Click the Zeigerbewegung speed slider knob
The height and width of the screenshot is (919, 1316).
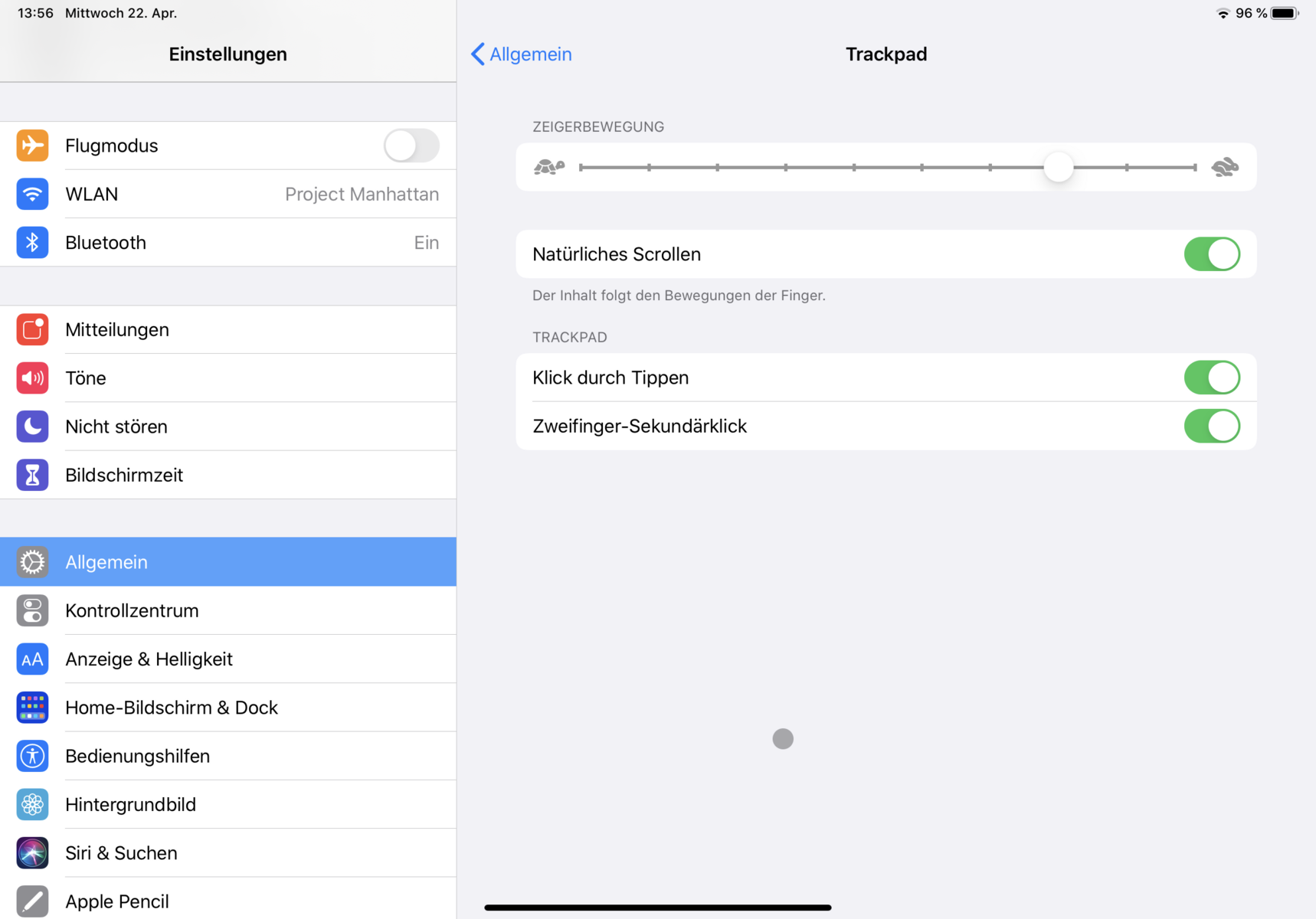[1059, 167]
